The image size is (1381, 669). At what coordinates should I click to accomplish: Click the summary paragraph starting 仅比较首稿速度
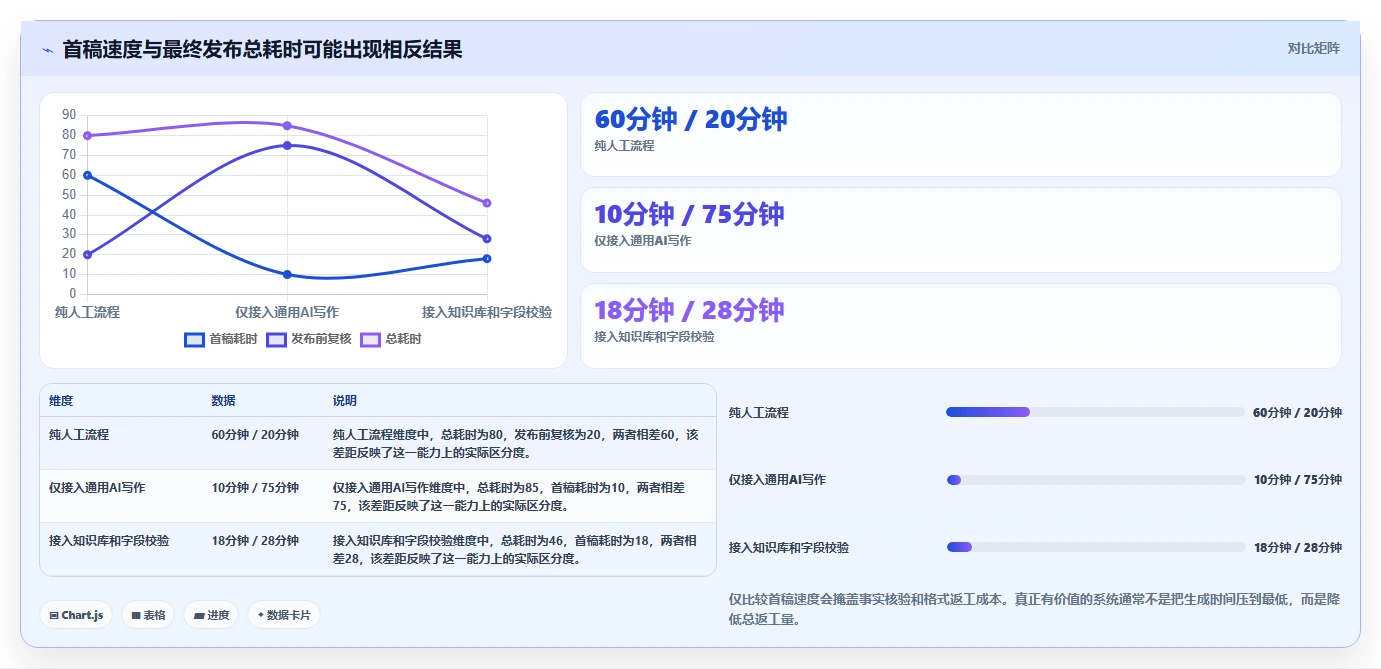pos(1035,609)
